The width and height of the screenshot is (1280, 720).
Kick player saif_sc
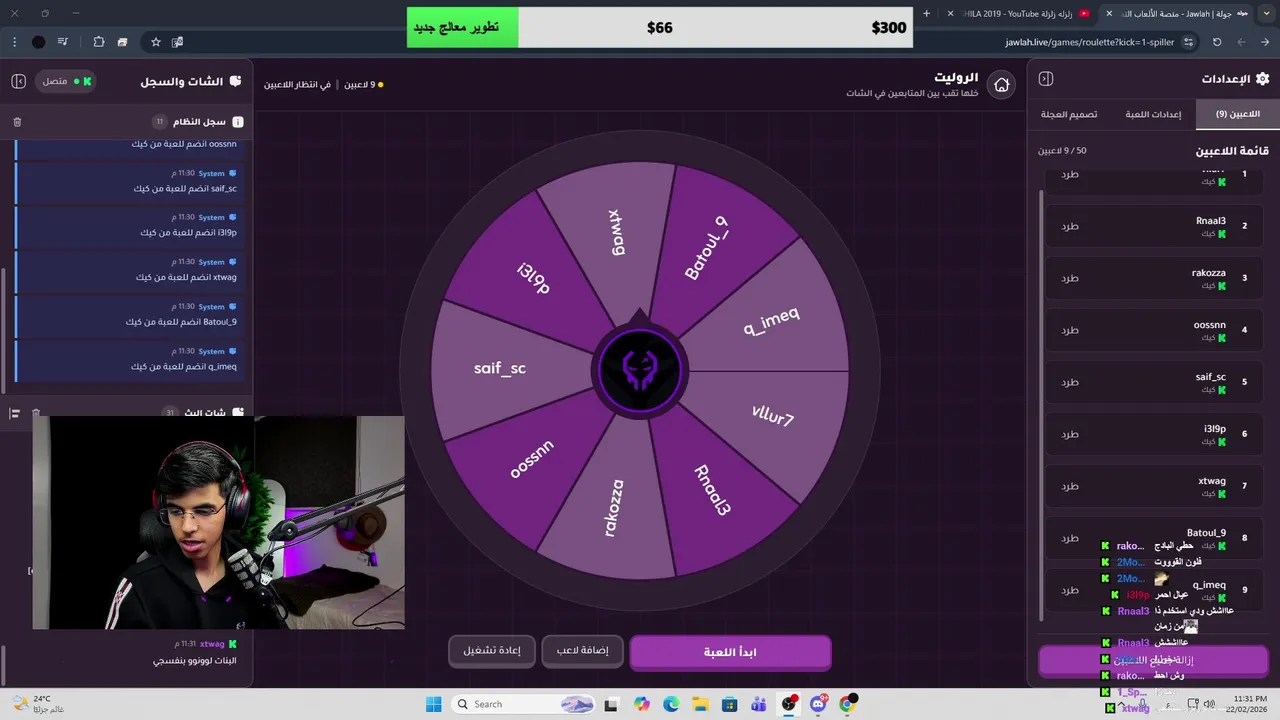tap(1070, 382)
